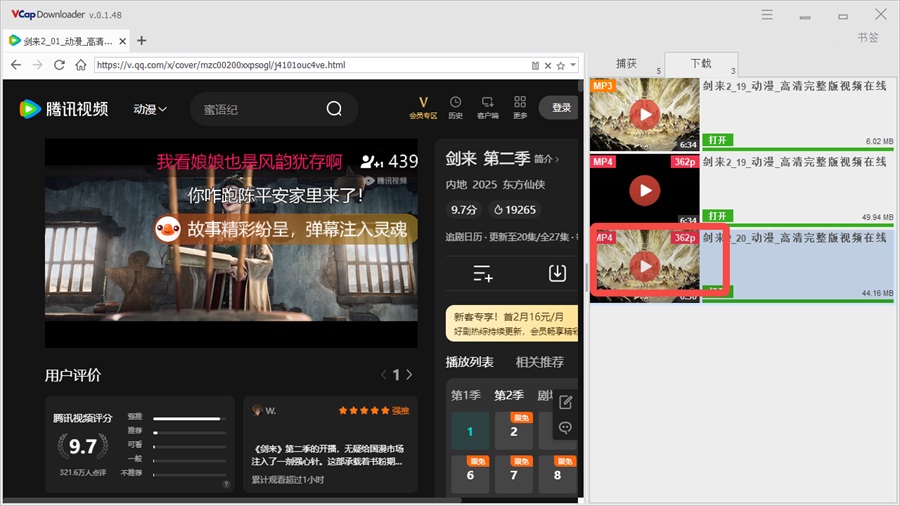Screen dimensions: 900x506
Task: Click the 9.7分 rating badge
Action: point(464,210)
